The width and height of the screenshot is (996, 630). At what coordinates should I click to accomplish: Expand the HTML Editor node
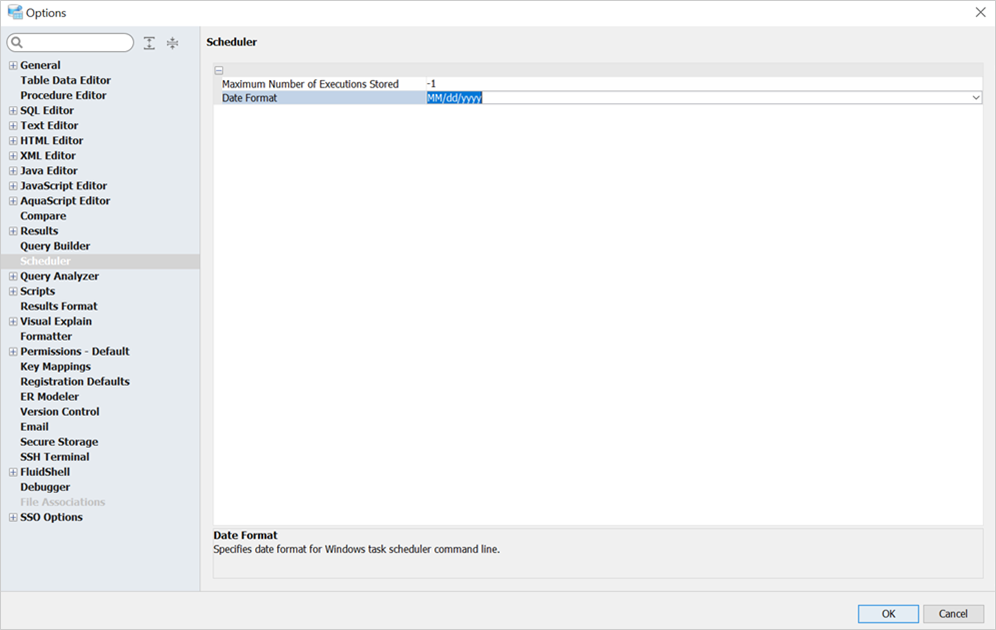point(13,141)
